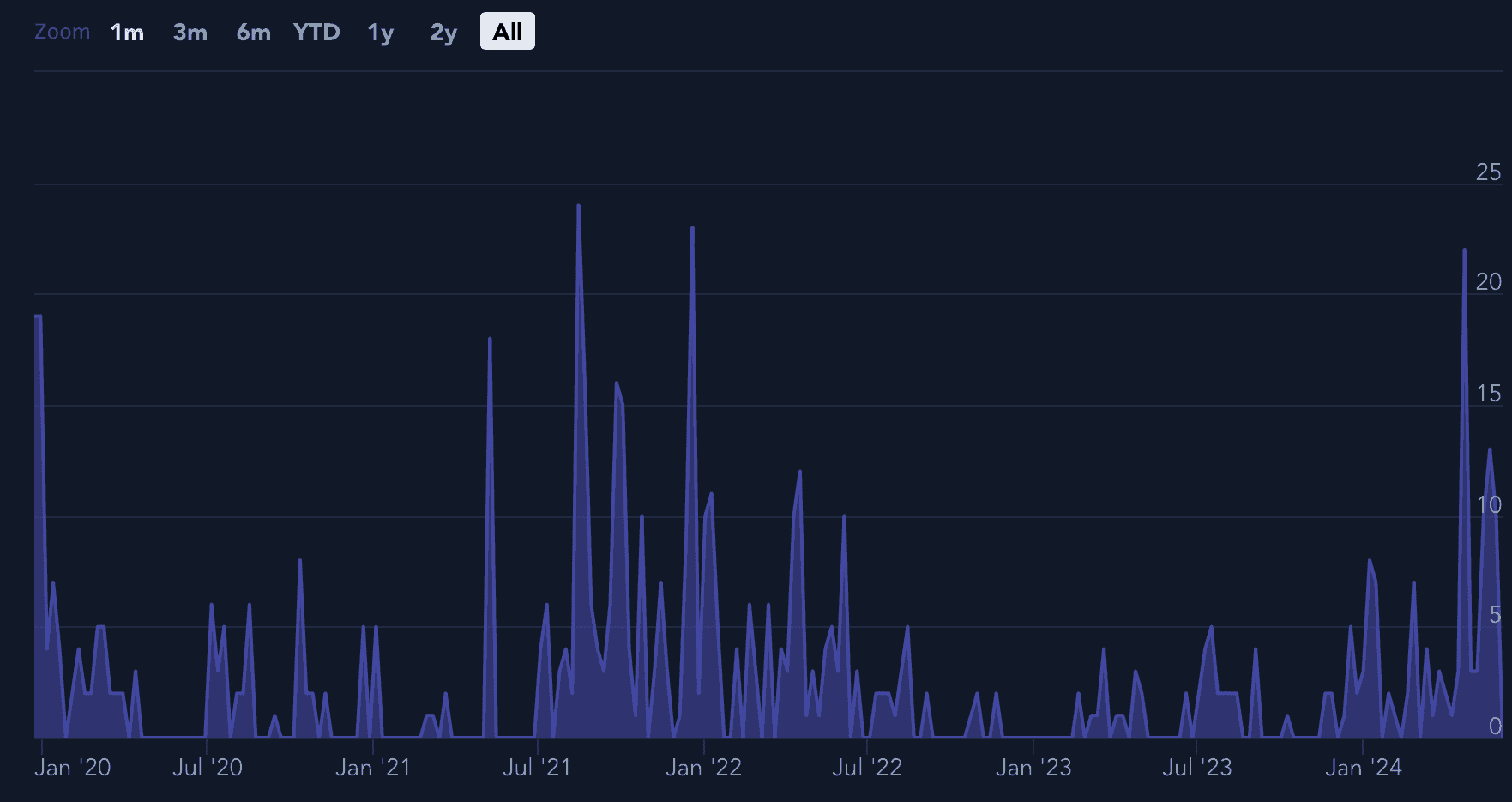The width and height of the screenshot is (1512, 802).
Task: Click the highlighted All zoom button
Action: pos(507,32)
